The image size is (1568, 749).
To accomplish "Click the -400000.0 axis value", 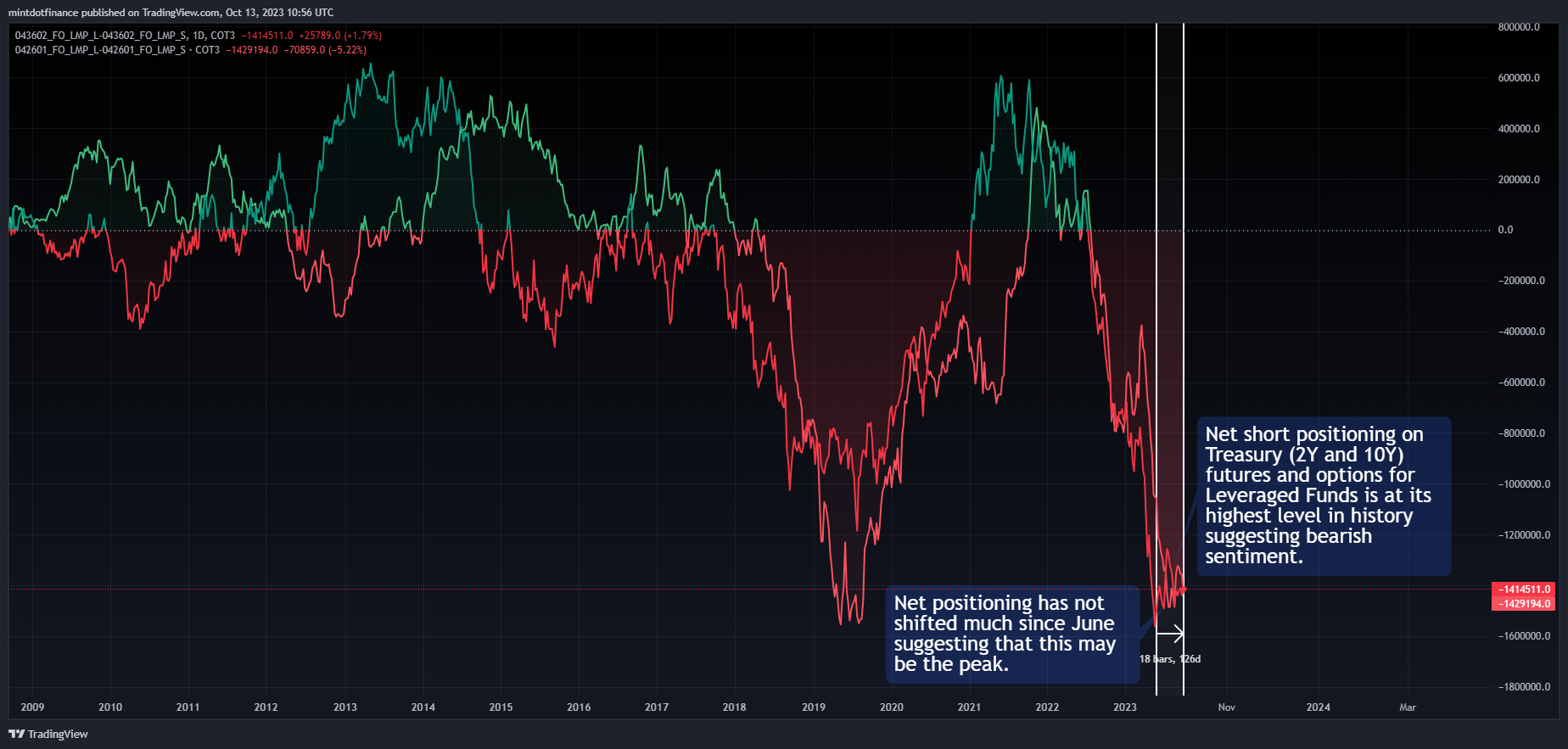I will click(x=1520, y=332).
